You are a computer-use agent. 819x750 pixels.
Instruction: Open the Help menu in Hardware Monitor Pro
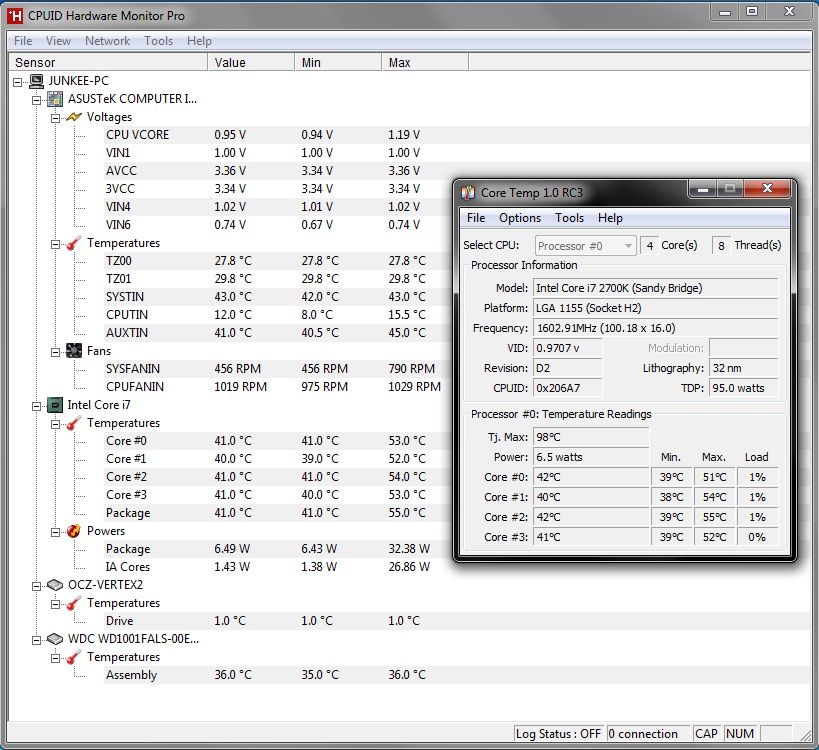tap(200, 41)
